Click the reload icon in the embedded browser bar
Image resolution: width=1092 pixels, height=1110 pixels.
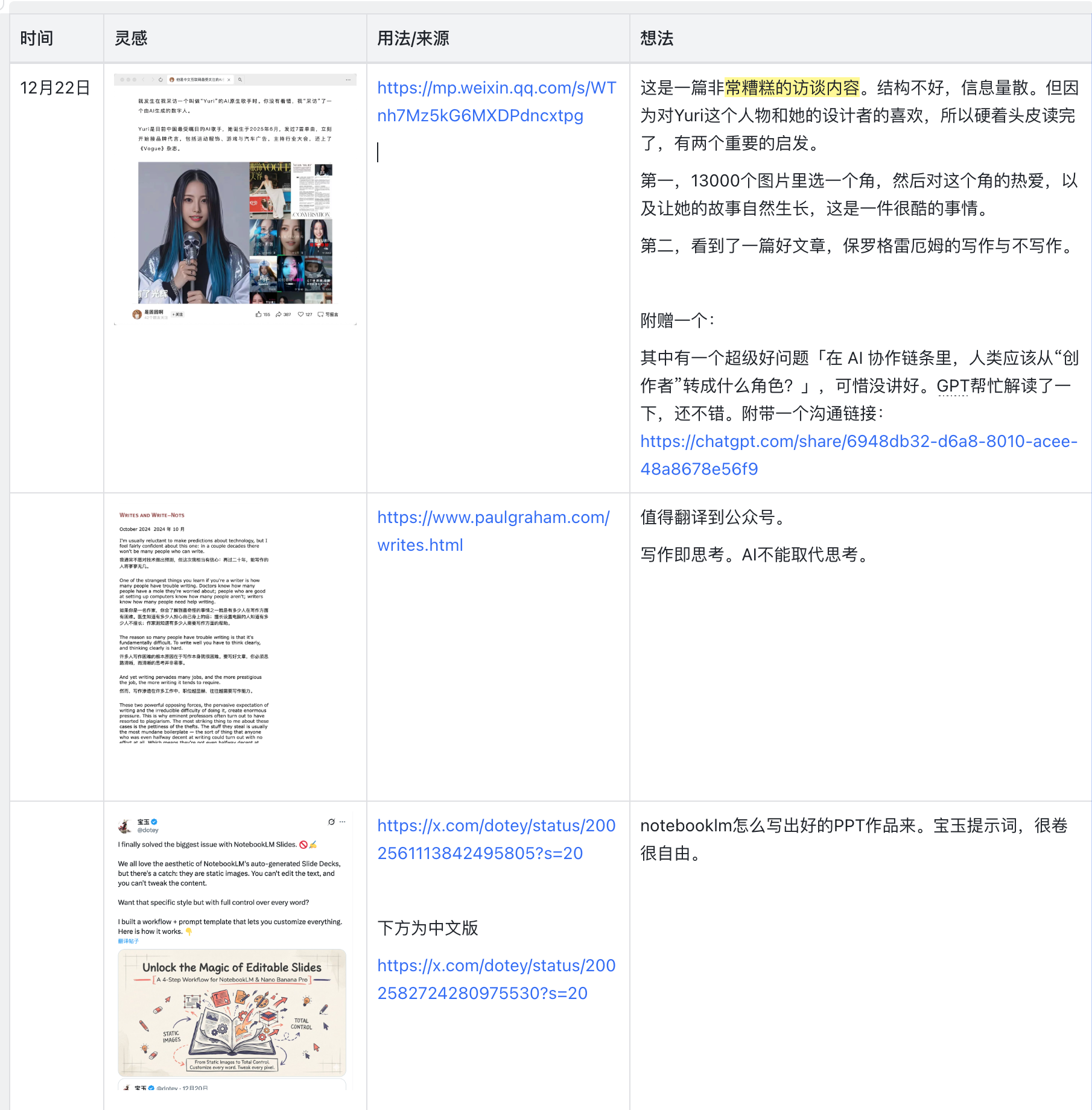tap(160, 80)
